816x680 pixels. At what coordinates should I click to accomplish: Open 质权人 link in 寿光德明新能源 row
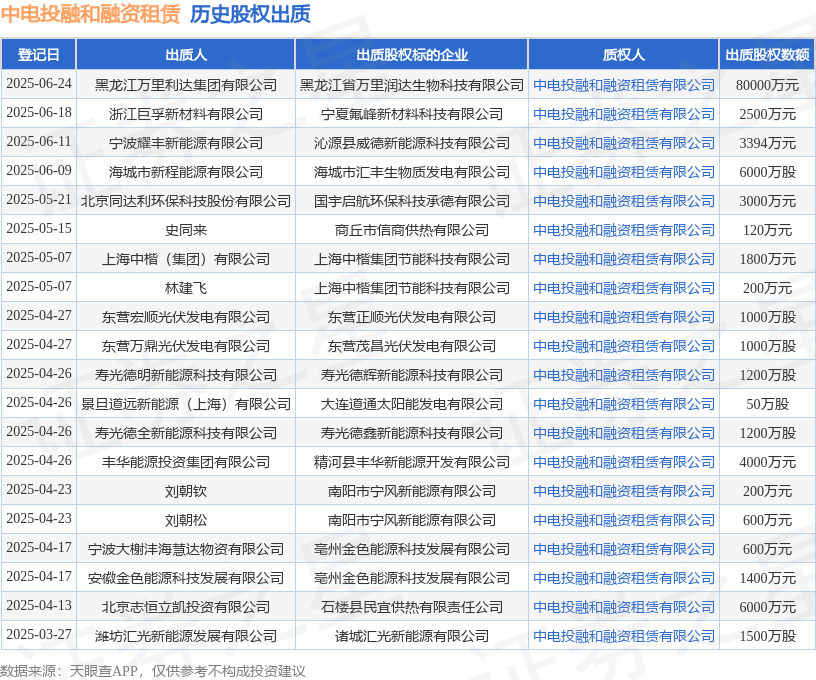click(x=623, y=375)
